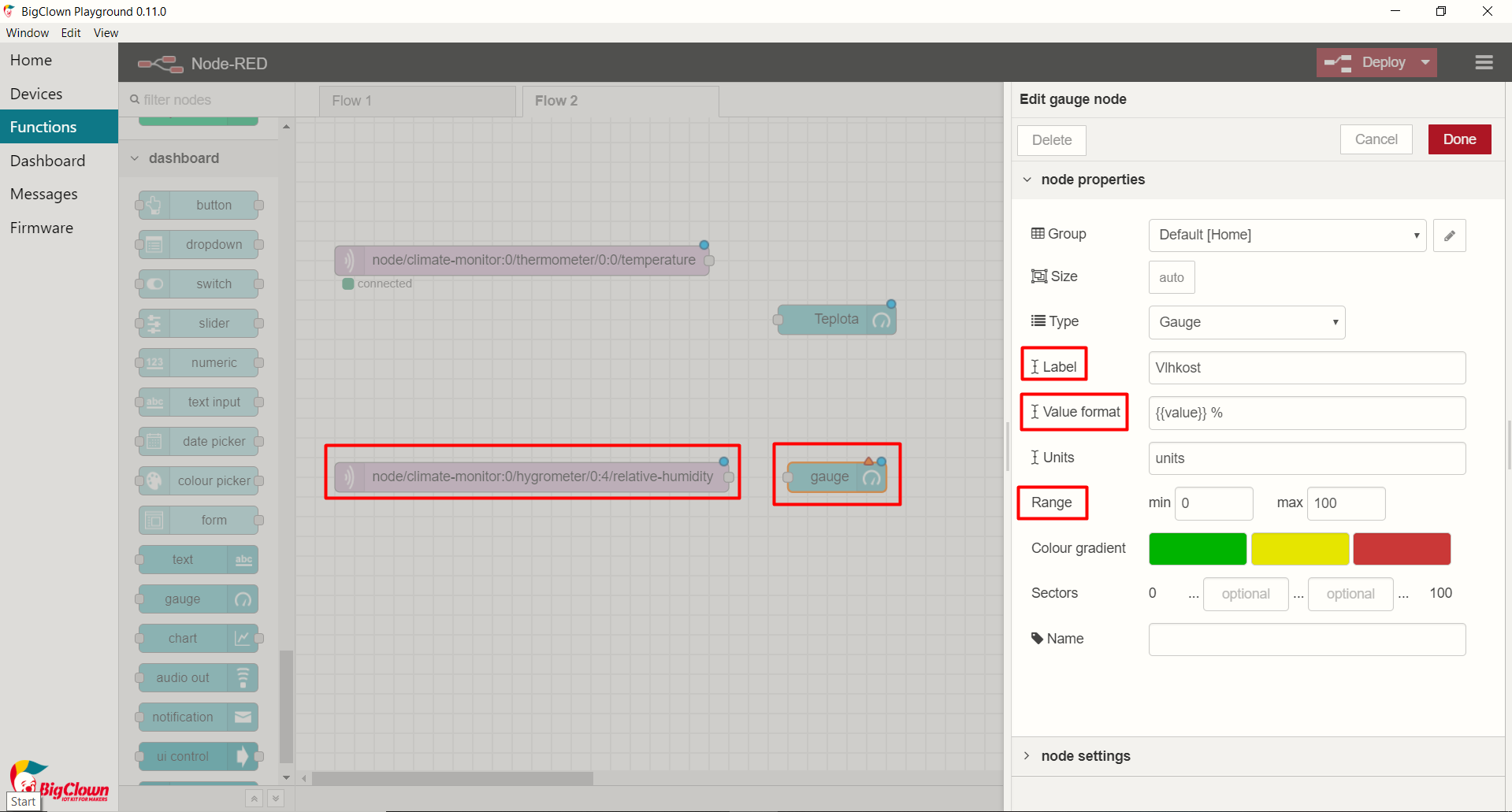Open the Type dropdown set to Gauge

coord(1246,322)
